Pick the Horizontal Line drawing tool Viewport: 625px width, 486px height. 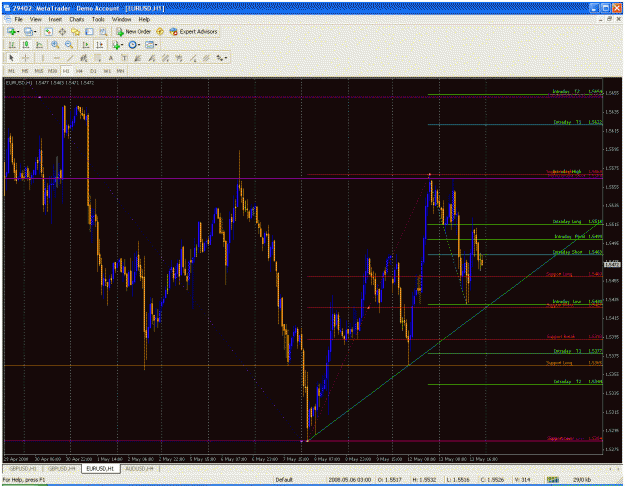(56, 58)
